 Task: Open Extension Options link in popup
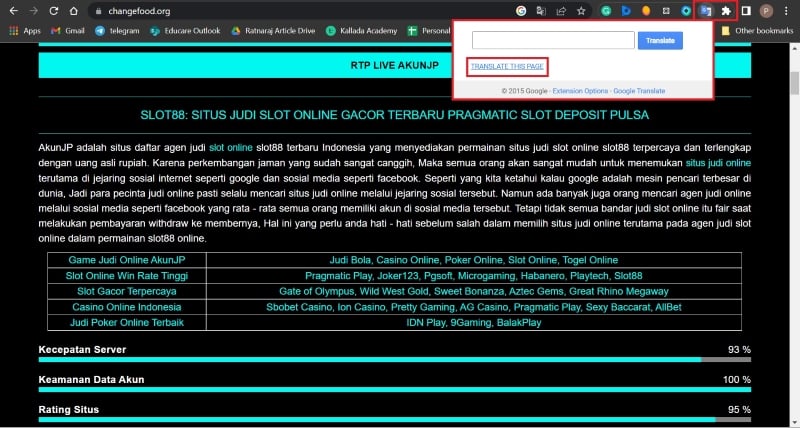580,91
